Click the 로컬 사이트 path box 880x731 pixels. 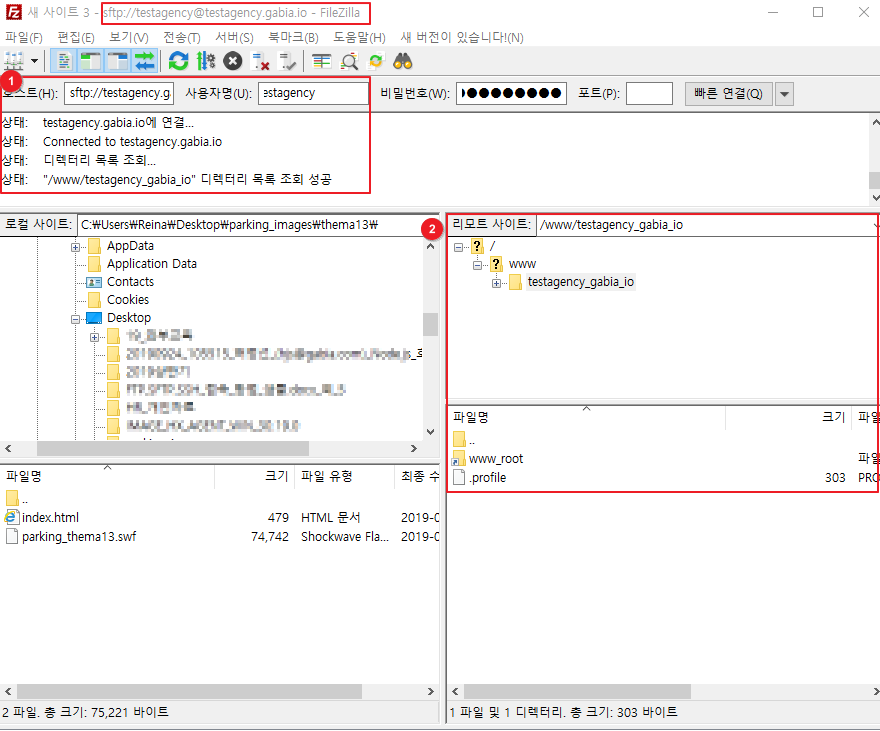(258, 225)
